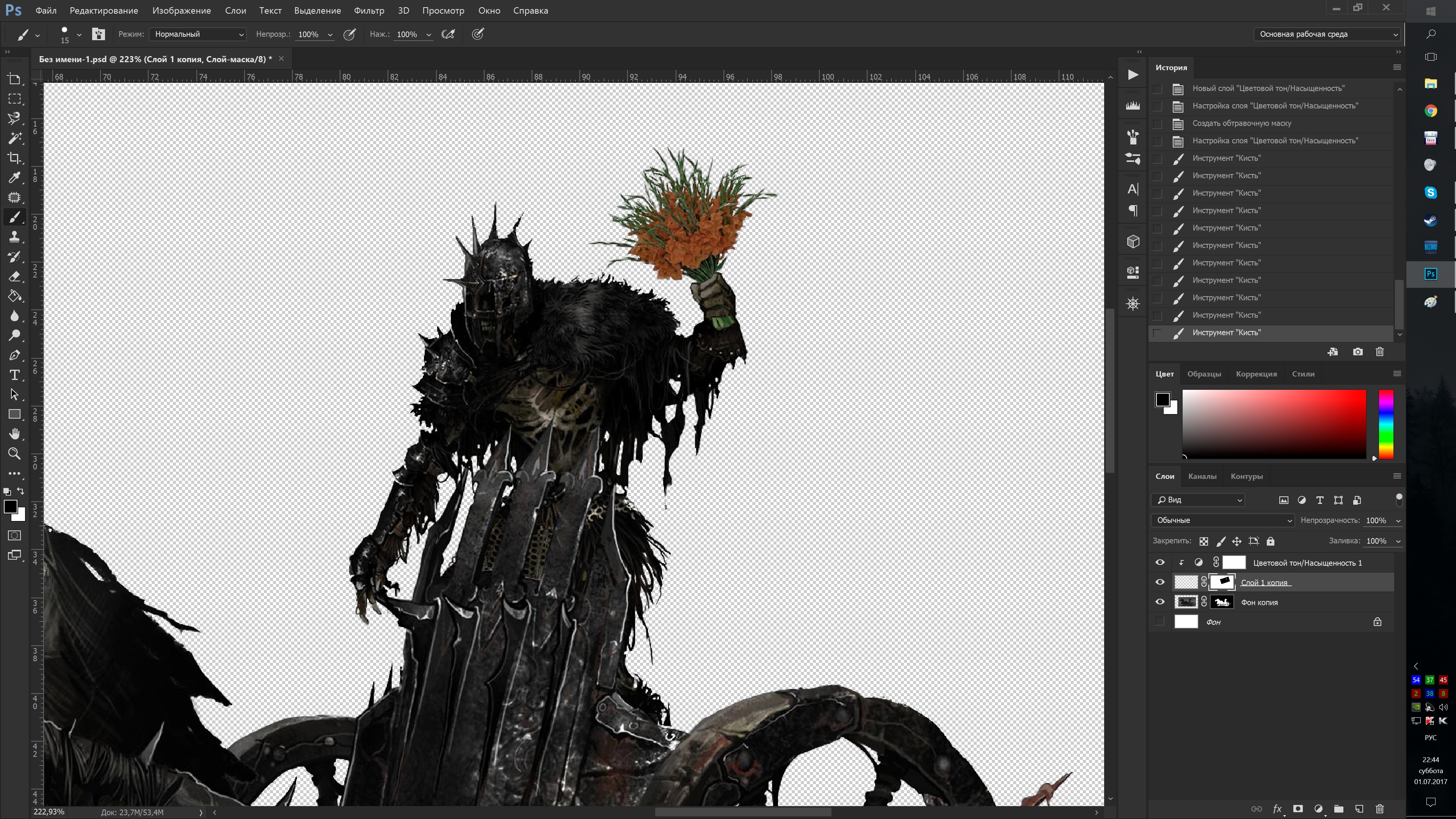Select the Pen tool
This screenshot has height=819, width=1456.
pyautogui.click(x=15, y=356)
